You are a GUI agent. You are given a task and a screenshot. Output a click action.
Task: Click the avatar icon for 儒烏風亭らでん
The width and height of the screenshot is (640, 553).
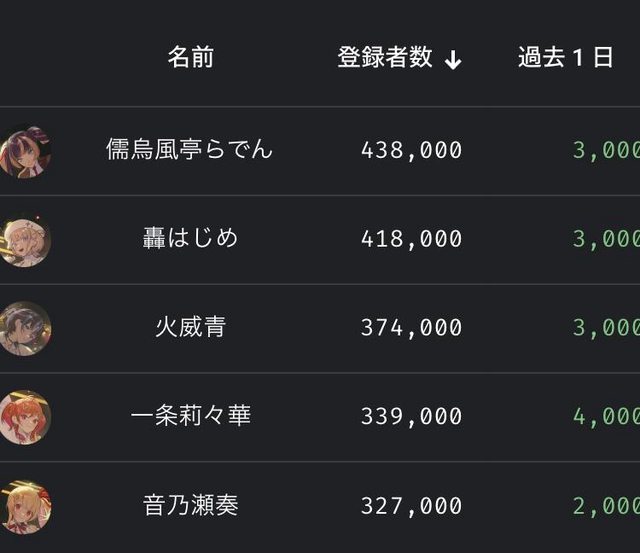24,151
